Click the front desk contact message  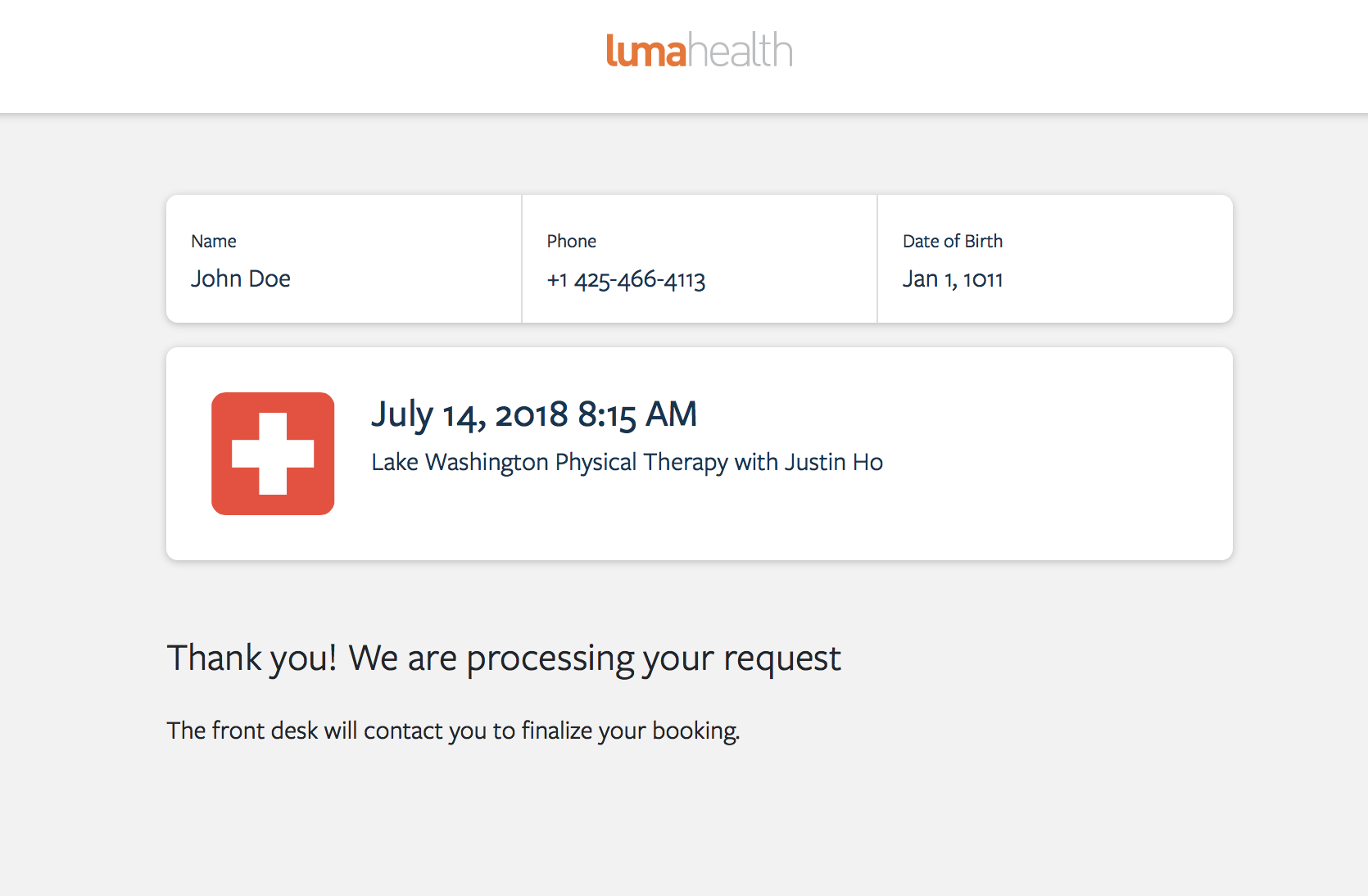click(x=453, y=731)
